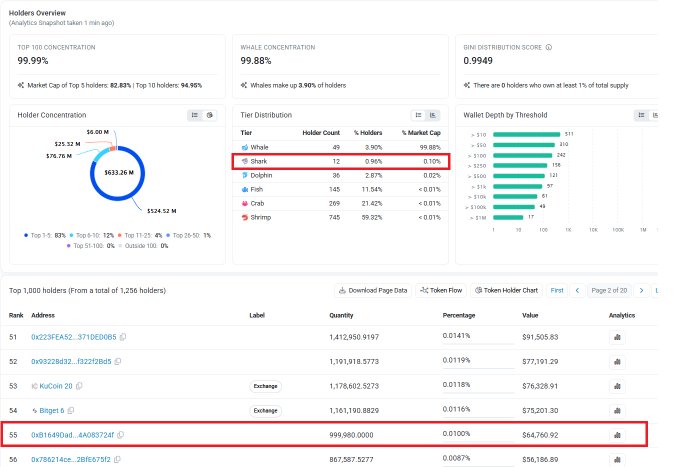Open analytics for Bitget 6 row
Image resolution: width=680 pixels, height=467 pixels.
[618, 411]
